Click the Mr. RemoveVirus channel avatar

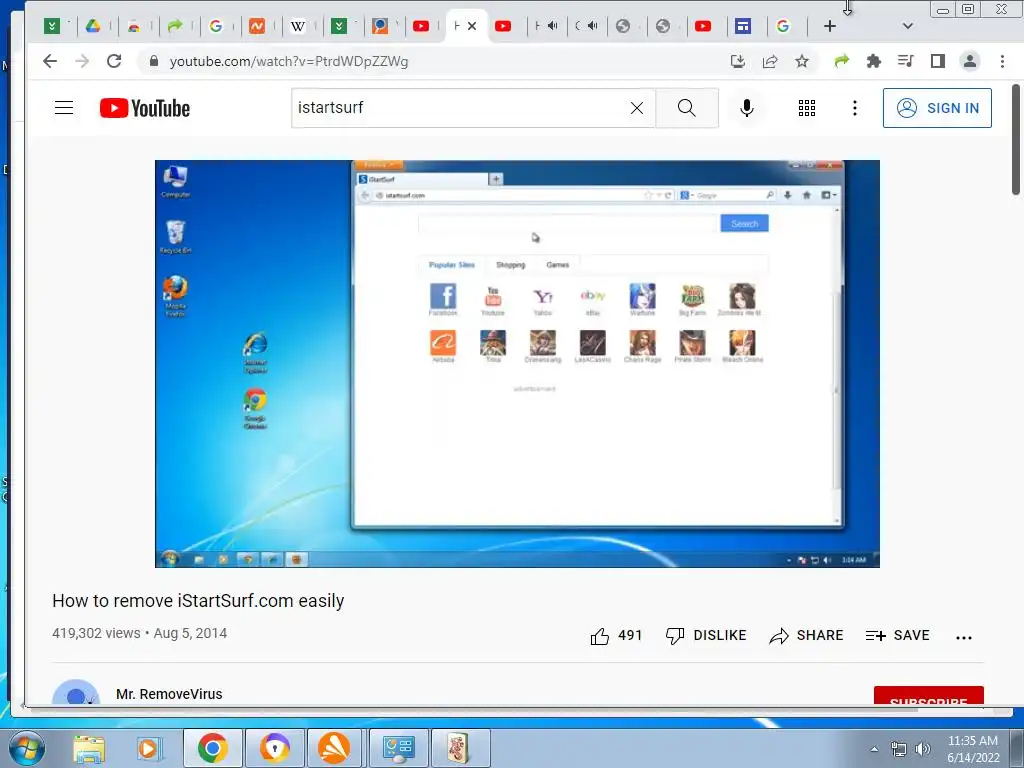tap(76, 692)
